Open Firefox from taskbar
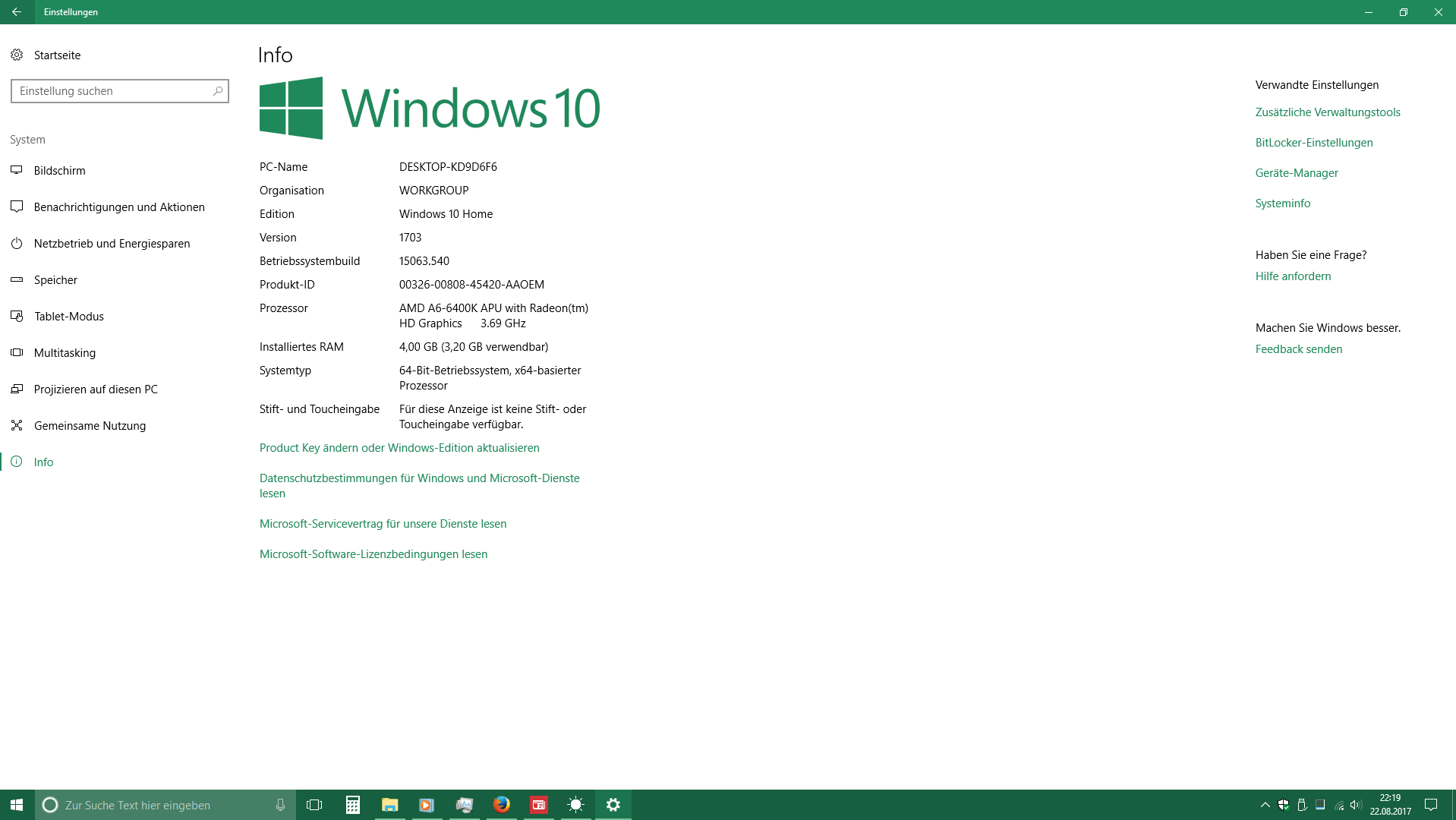Viewport: 1456px width, 820px height. tap(502, 805)
